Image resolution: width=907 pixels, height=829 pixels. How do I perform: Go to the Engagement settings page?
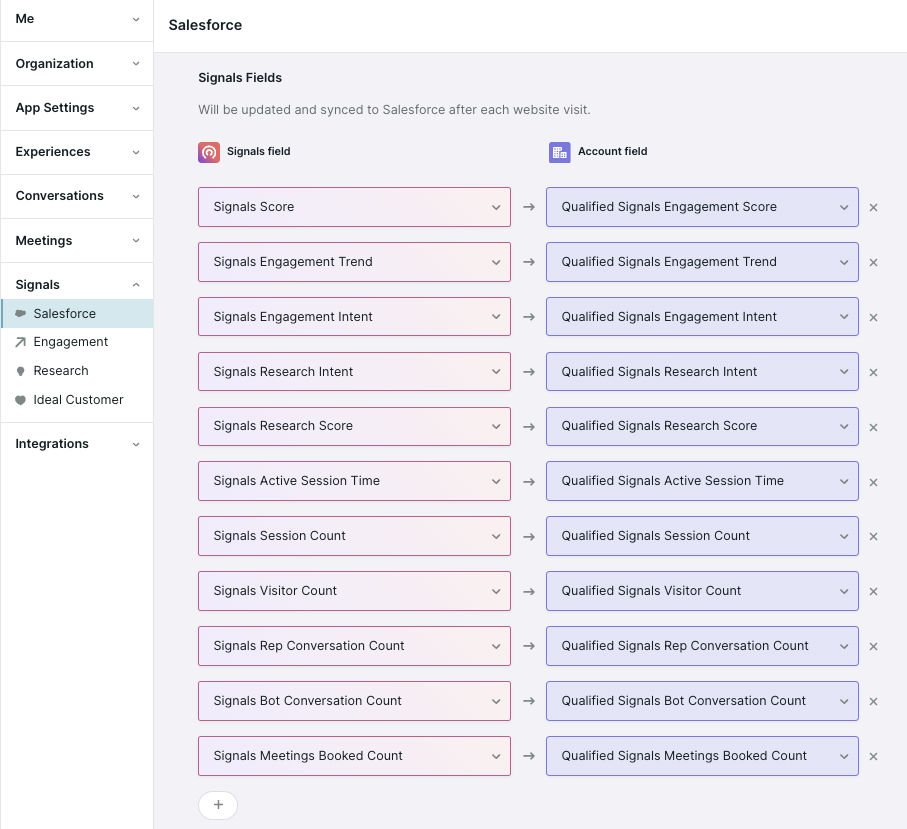[x=77, y=342]
